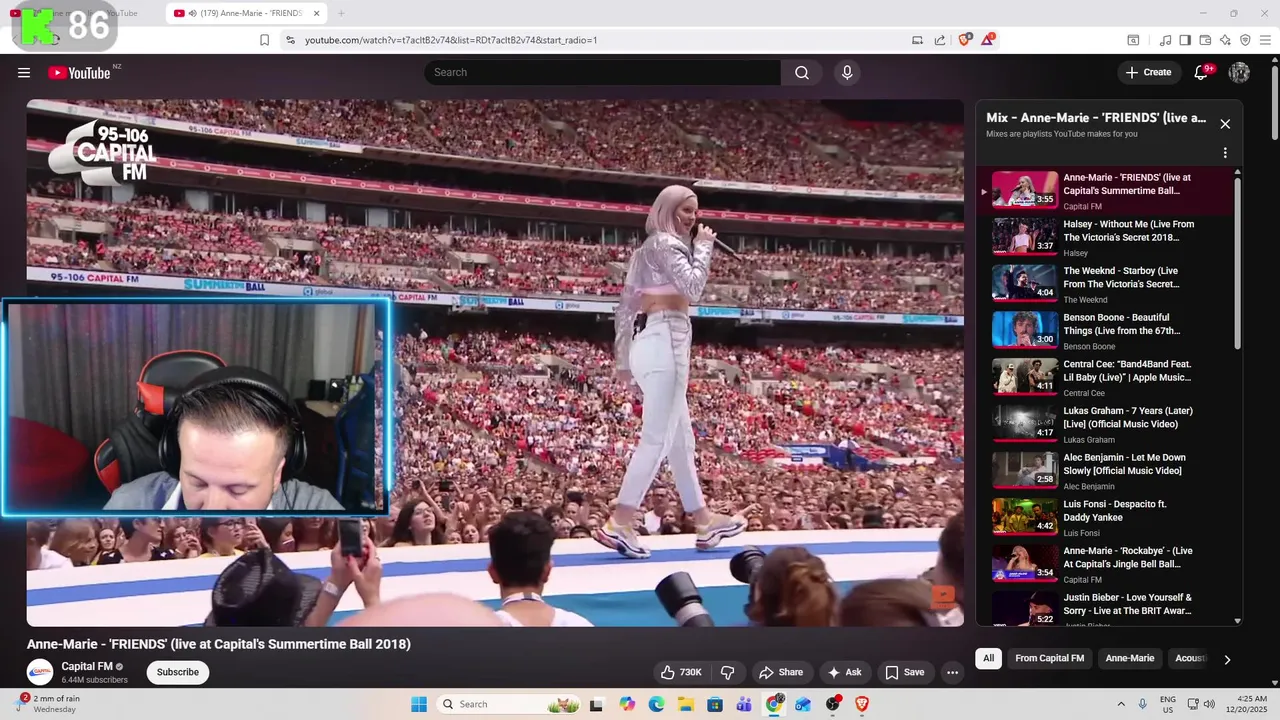Close the Mix playlist panel
1280x720 pixels.
1225,124
